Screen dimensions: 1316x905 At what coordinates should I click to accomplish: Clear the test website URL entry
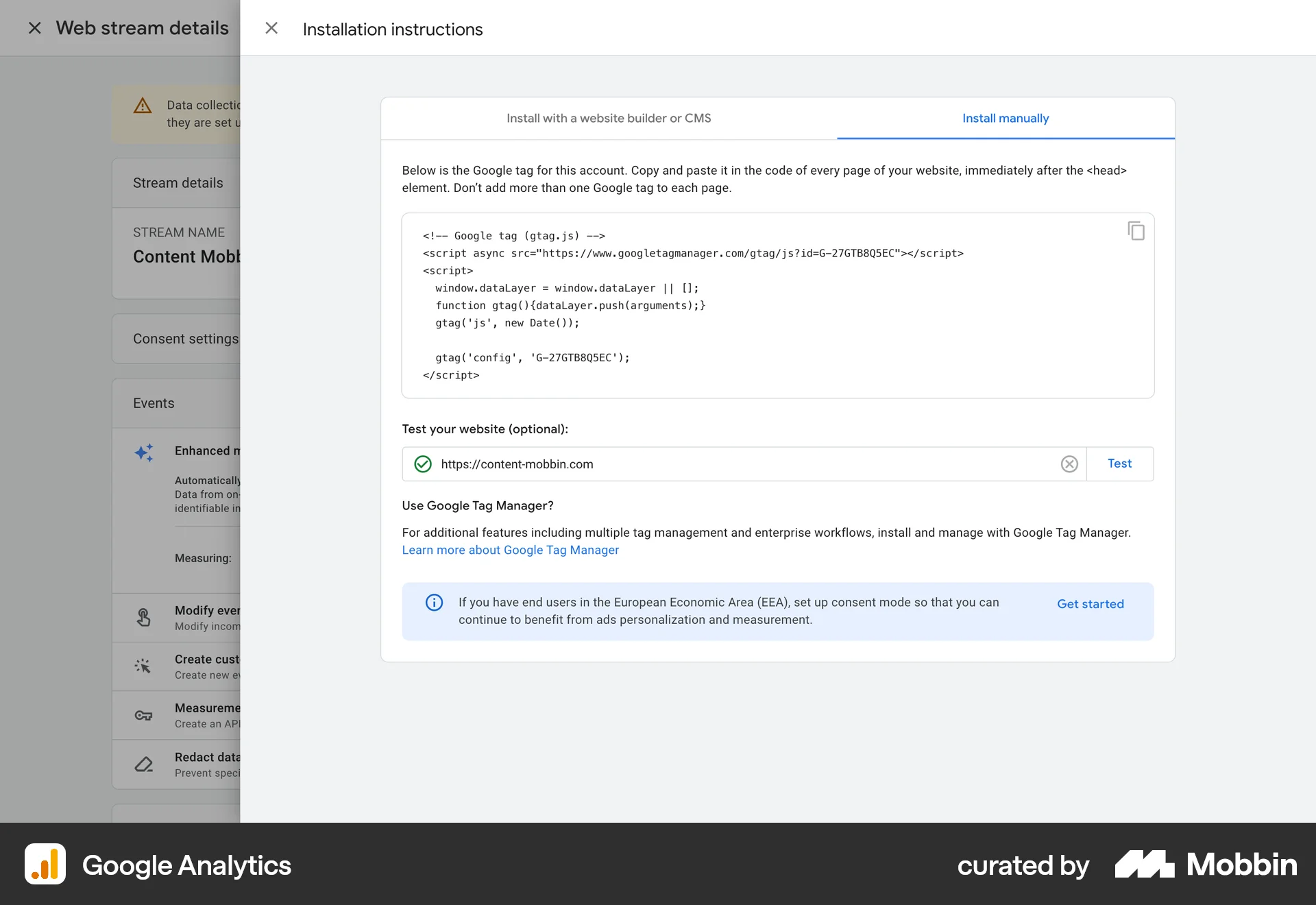coord(1069,464)
